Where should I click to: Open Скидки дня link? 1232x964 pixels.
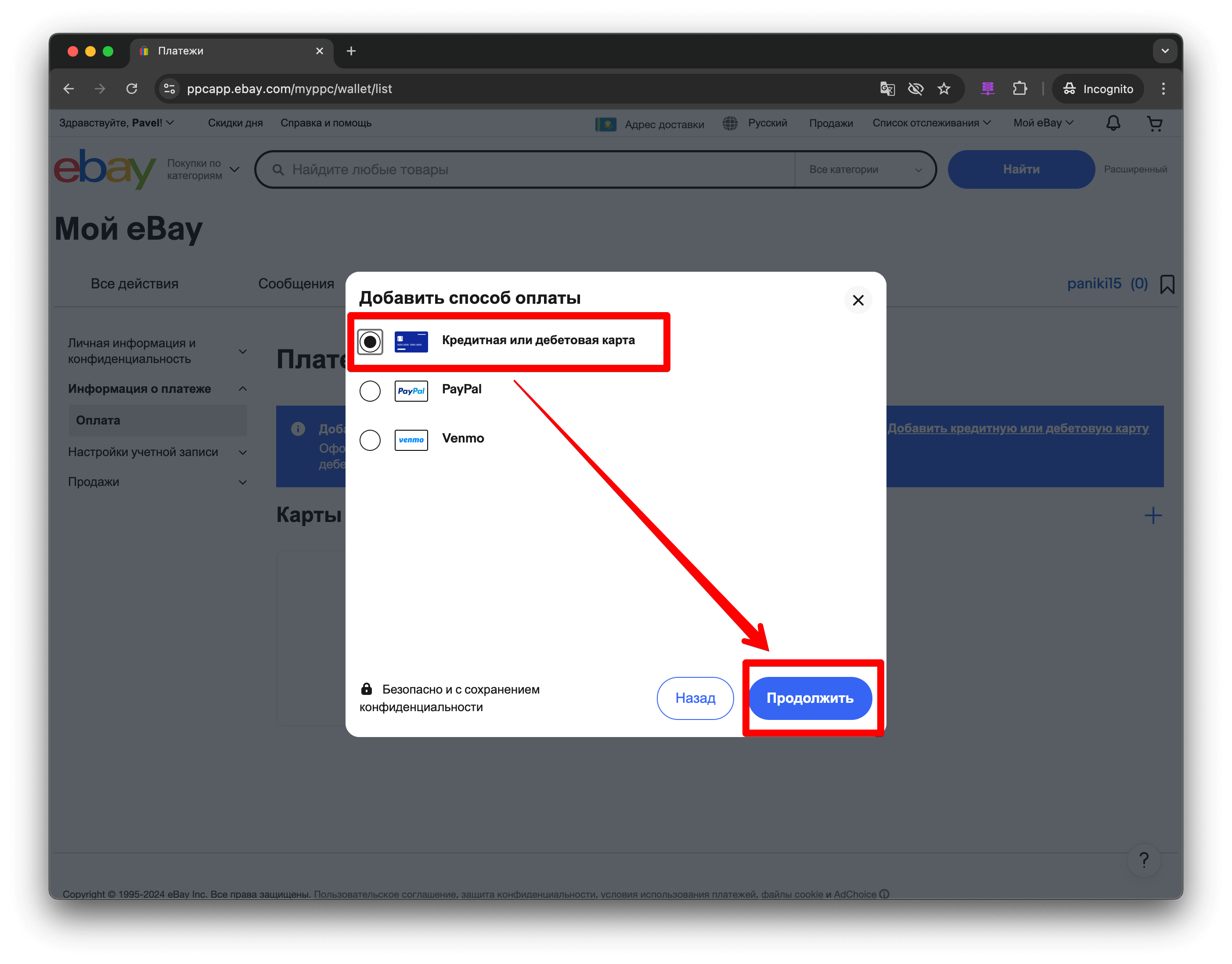click(235, 123)
